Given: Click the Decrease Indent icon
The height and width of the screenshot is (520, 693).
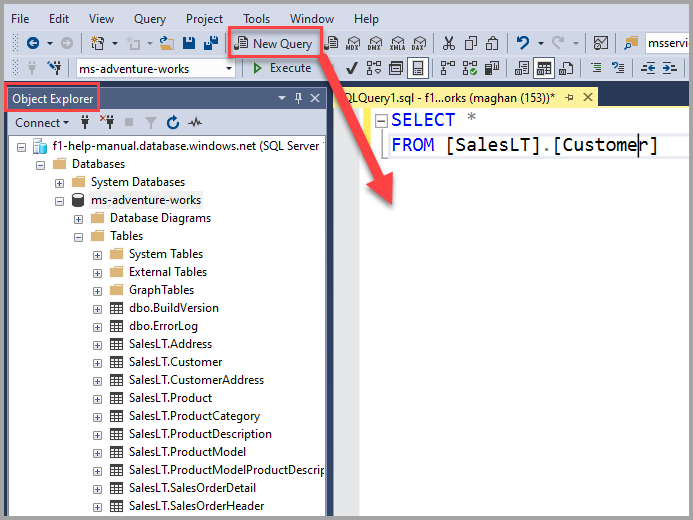Looking at the screenshot, I should pyautogui.click(x=648, y=68).
